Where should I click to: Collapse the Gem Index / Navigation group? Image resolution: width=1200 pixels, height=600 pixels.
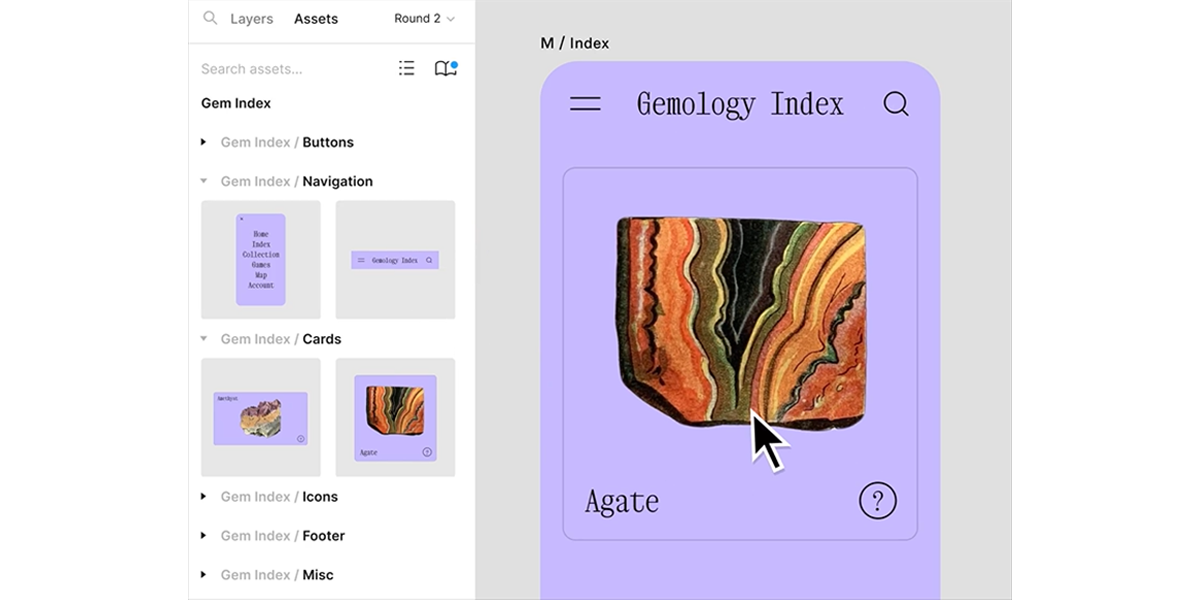[x=204, y=181]
